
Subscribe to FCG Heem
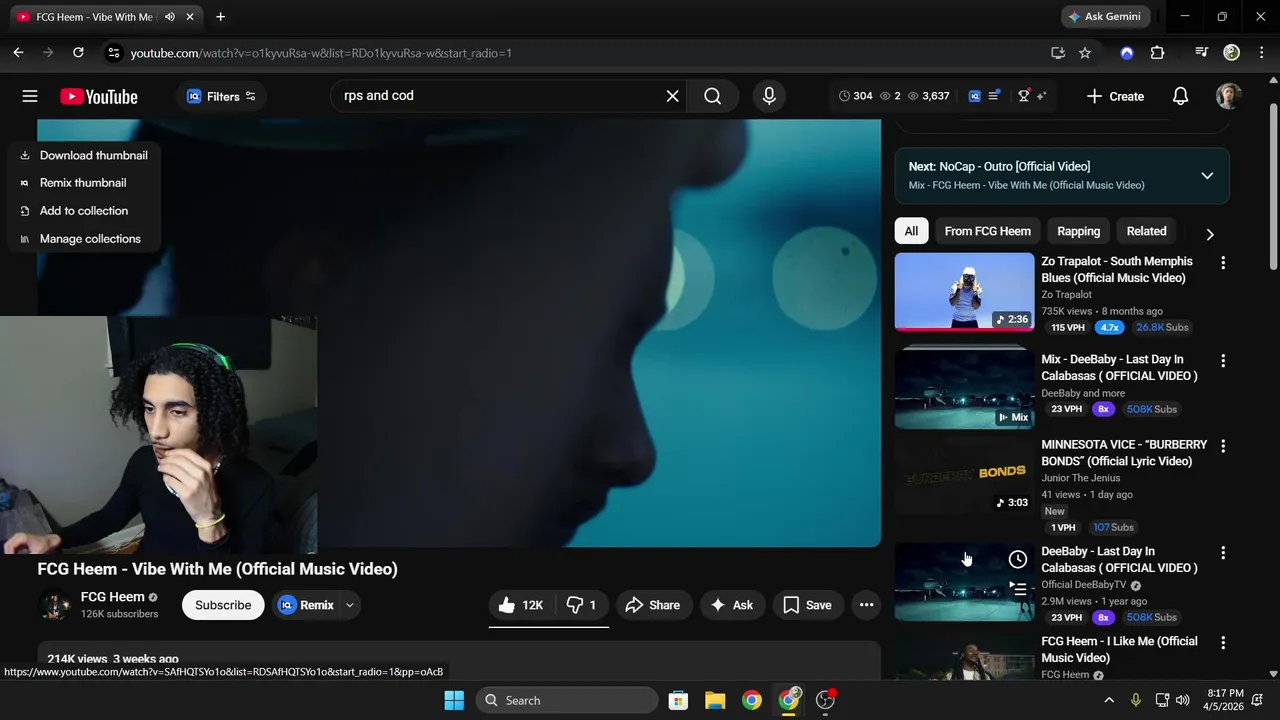point(223,605)
